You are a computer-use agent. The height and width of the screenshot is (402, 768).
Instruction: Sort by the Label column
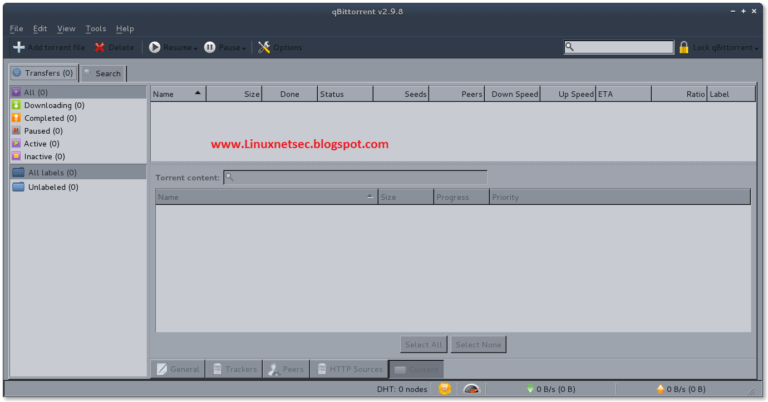point(731,94)
